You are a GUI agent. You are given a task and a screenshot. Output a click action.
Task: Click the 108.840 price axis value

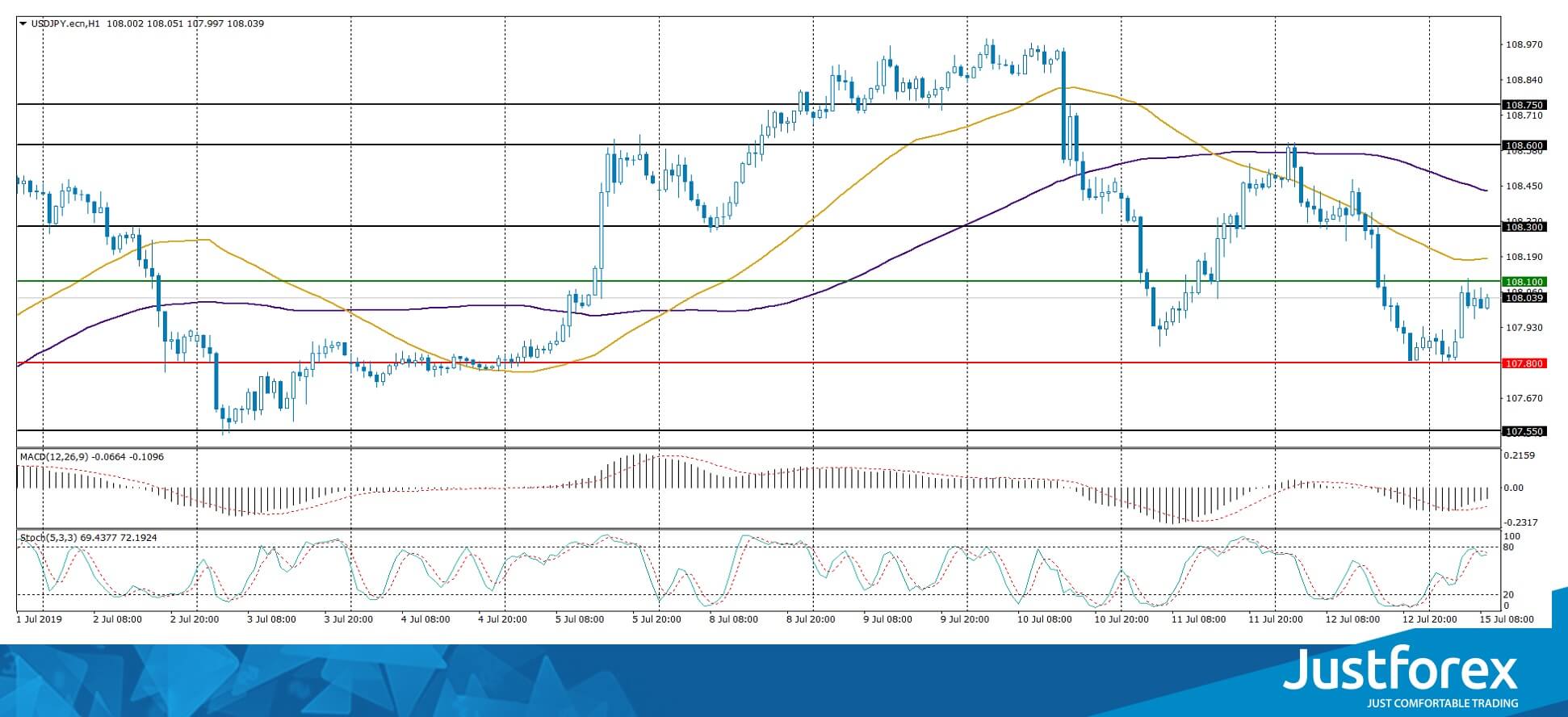pos(1524,80)
